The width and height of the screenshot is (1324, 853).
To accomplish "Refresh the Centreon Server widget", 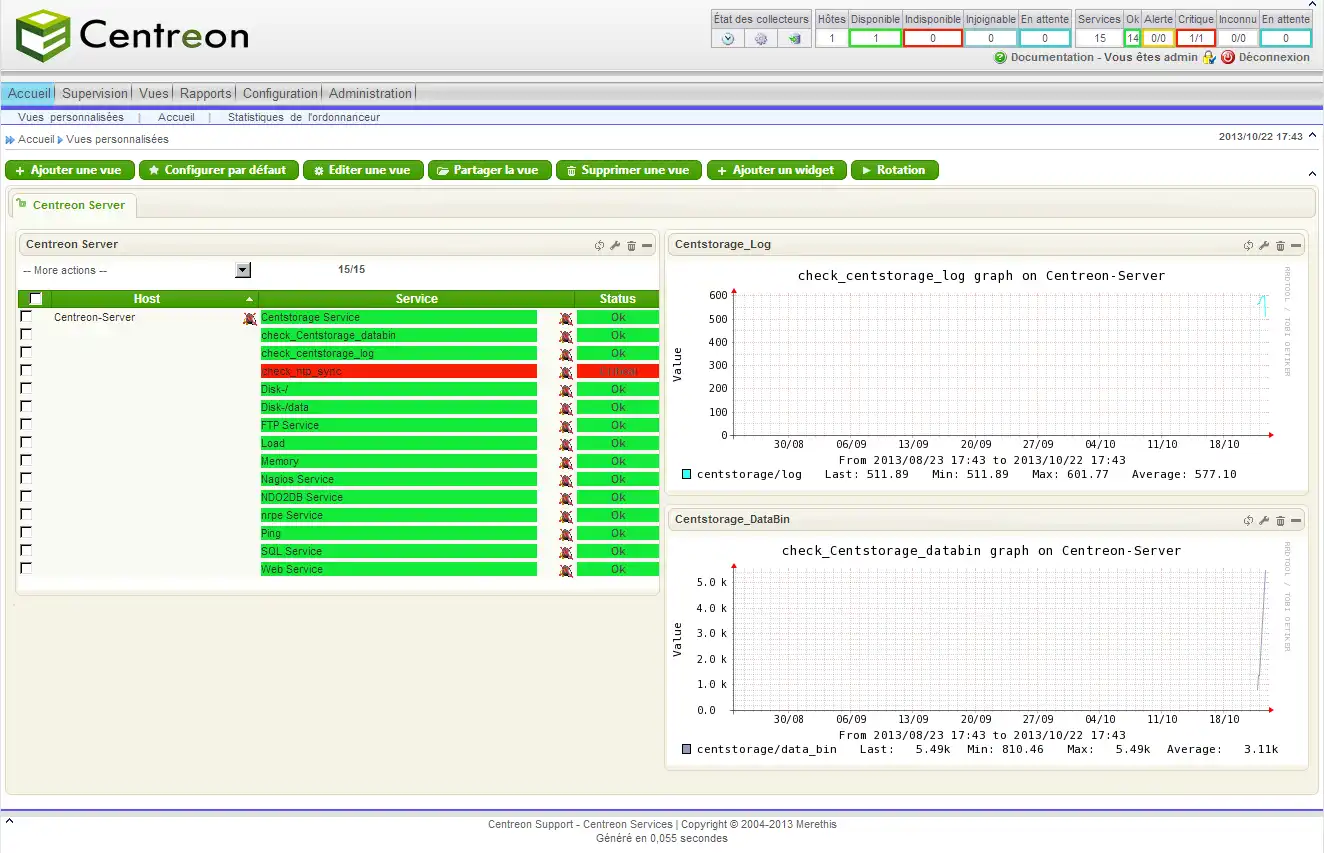I will (x=599, y=245).
